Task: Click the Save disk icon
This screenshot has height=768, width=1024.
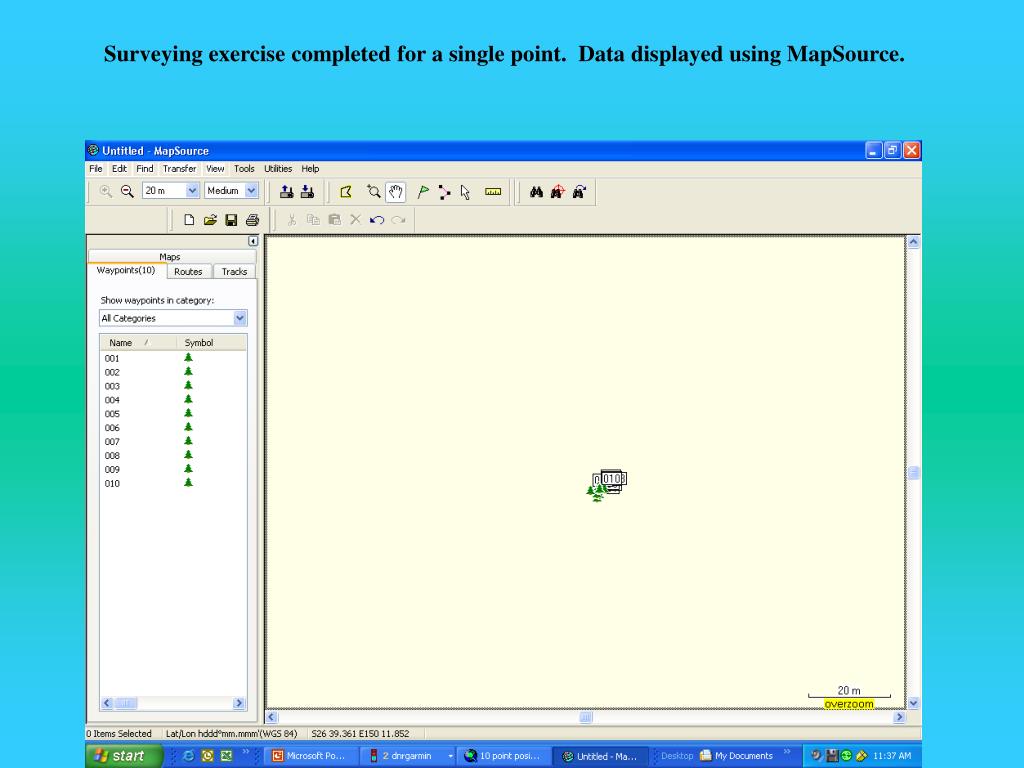Action: 231,220
